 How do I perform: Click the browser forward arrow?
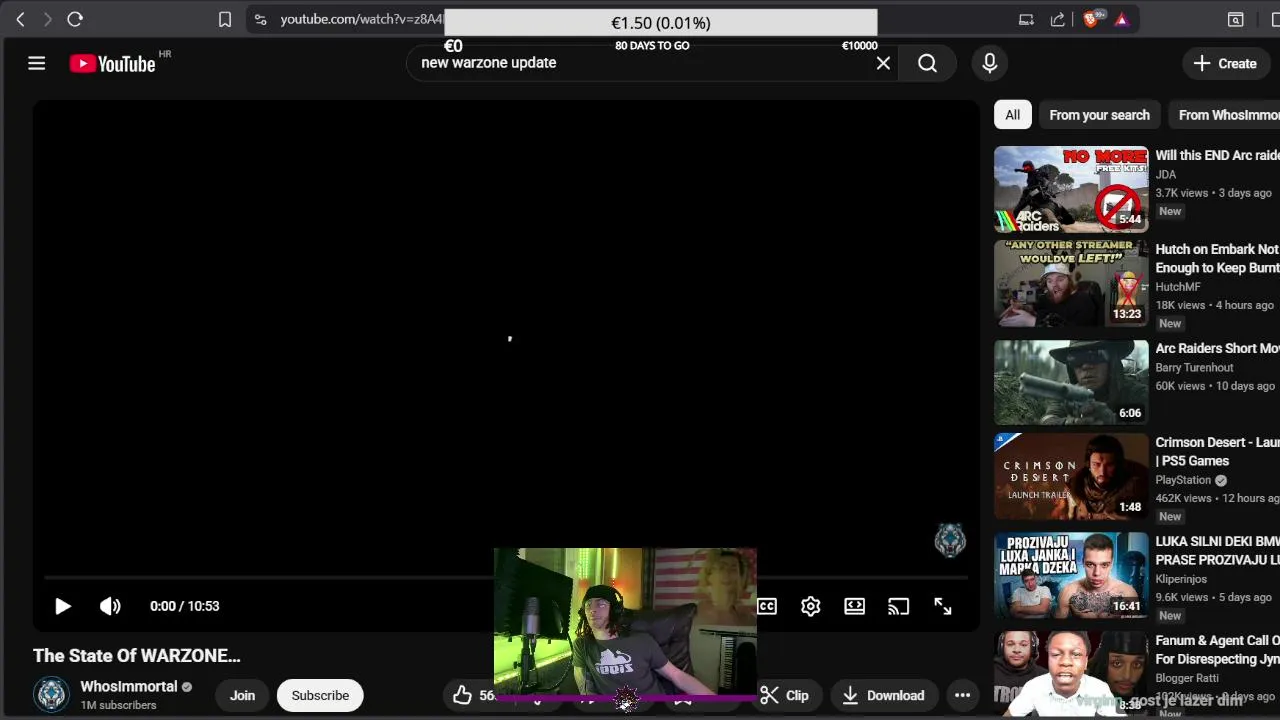[x=47, y=19]
